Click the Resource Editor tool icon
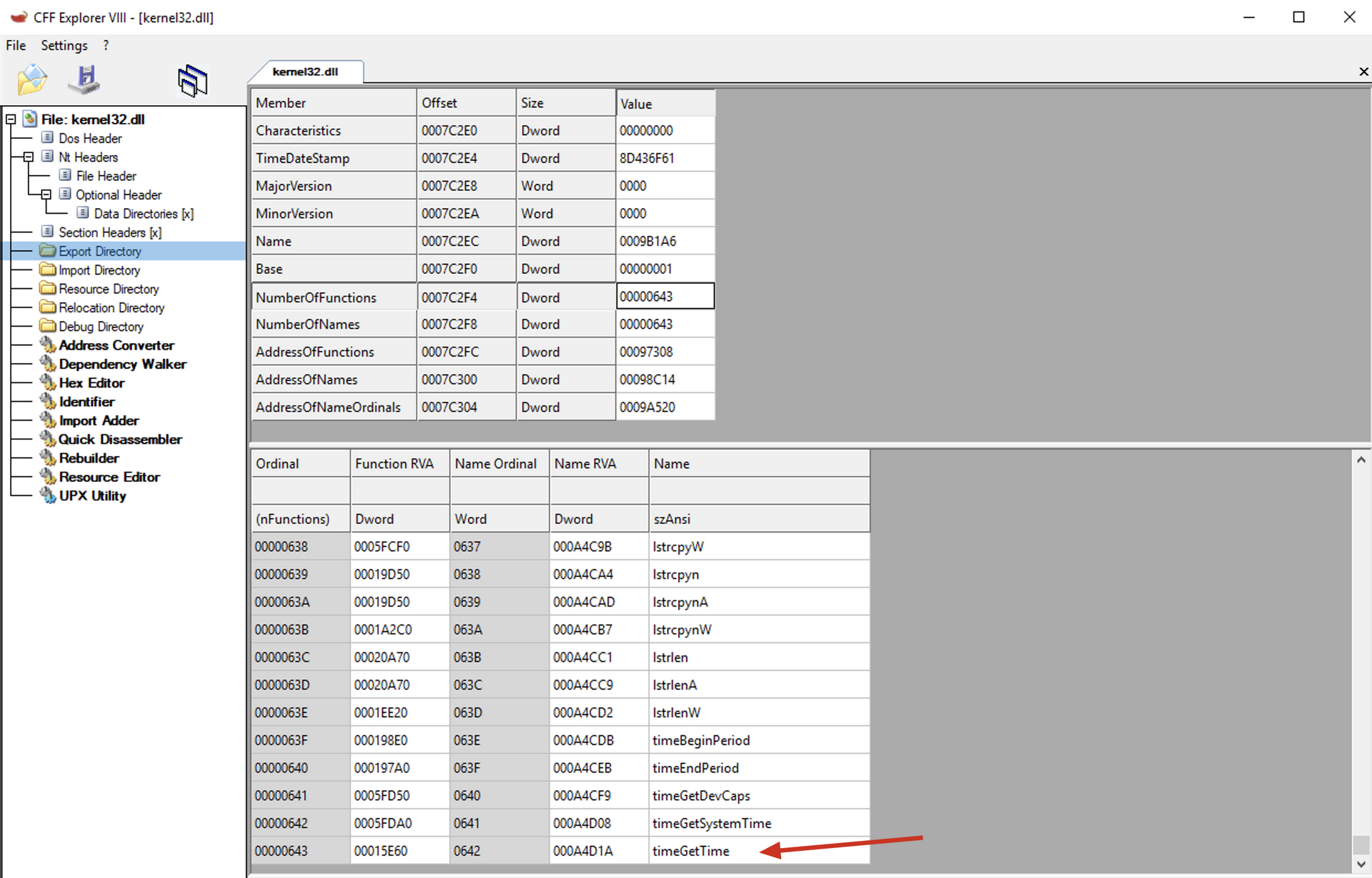 coord(48,476)
